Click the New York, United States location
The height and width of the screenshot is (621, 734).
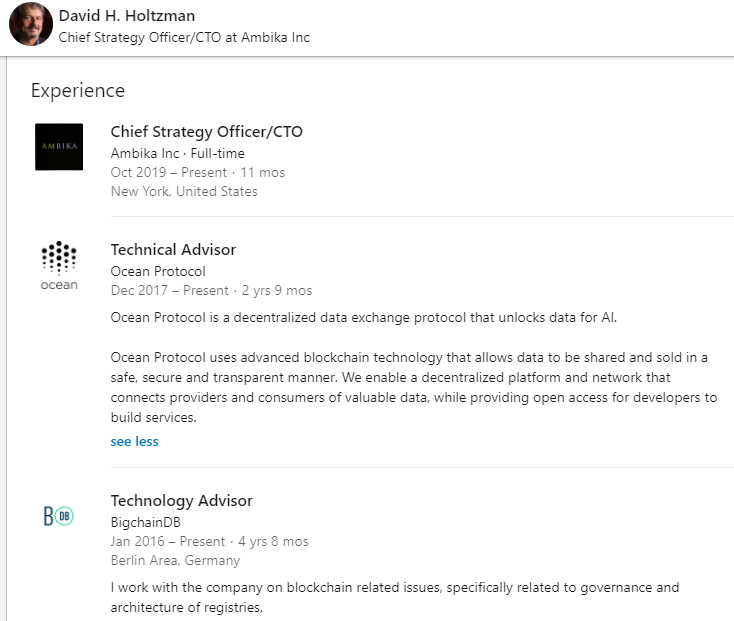(x=184, y=191)
